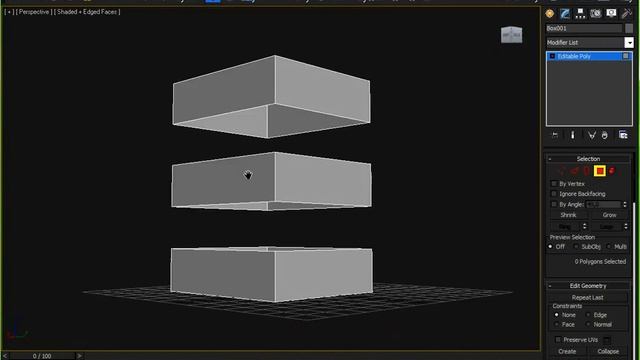
Task: Click object color swatch beside Box001
Action: 629,28
